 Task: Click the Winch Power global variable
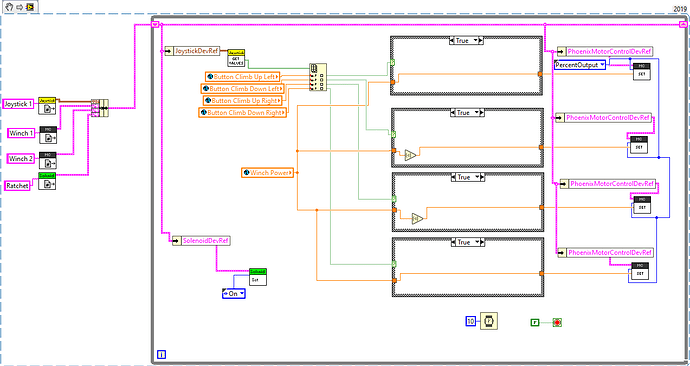[268, 173]
